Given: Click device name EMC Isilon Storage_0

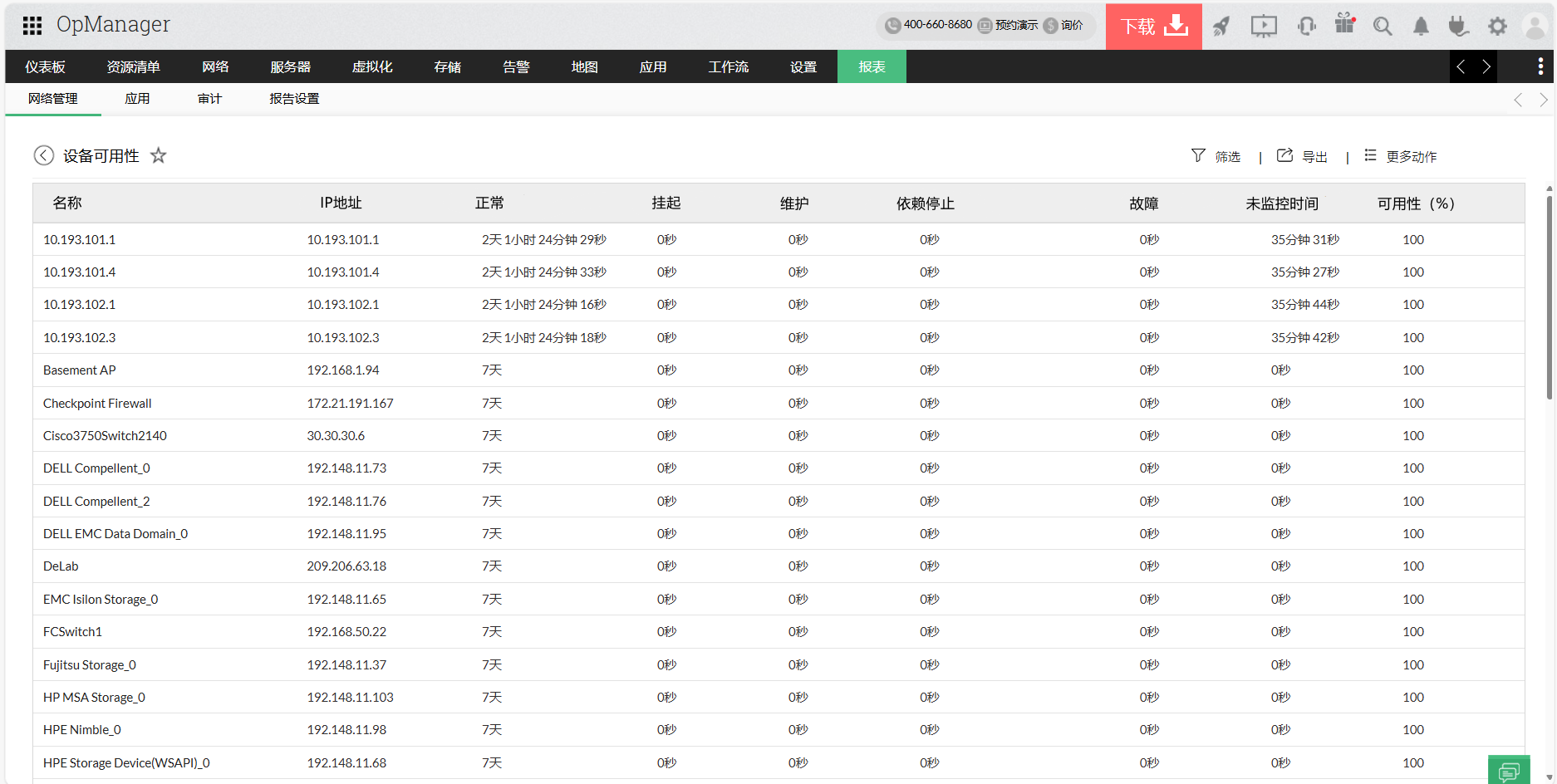Looking at the screenshot, I should (101, 600).
